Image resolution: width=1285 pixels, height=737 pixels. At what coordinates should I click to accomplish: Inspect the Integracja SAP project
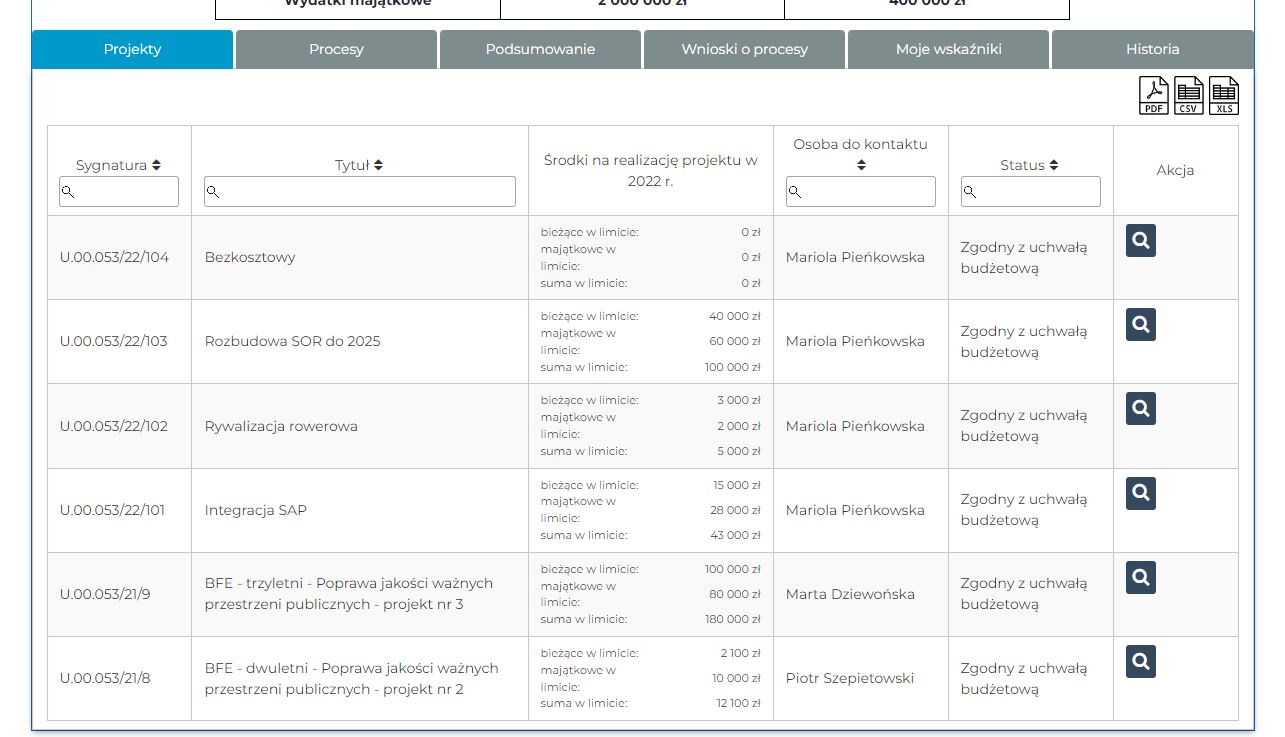point(1141,493)
